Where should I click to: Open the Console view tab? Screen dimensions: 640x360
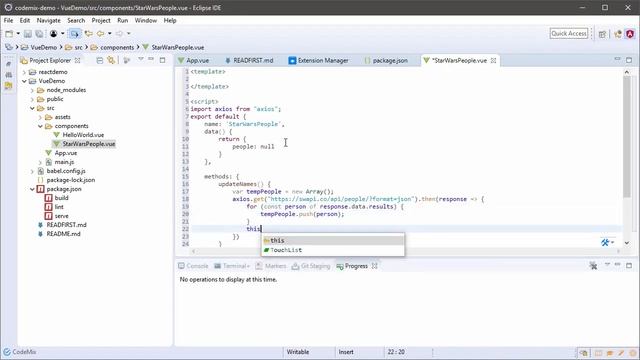(x=193, y=266)
